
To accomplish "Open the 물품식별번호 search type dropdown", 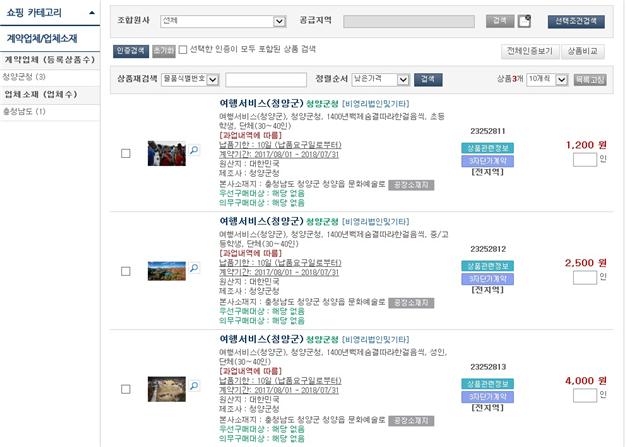I will 190,79.
